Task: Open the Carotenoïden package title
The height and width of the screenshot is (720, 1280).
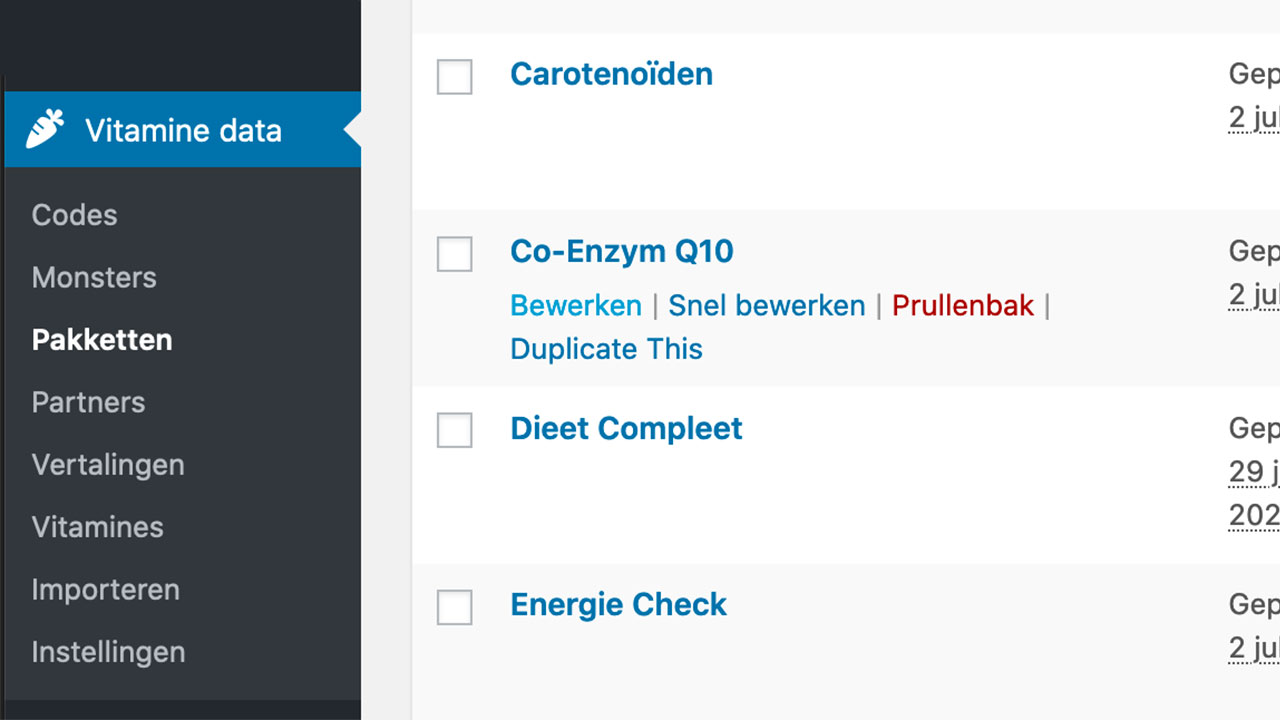Action: pos(611,74)
